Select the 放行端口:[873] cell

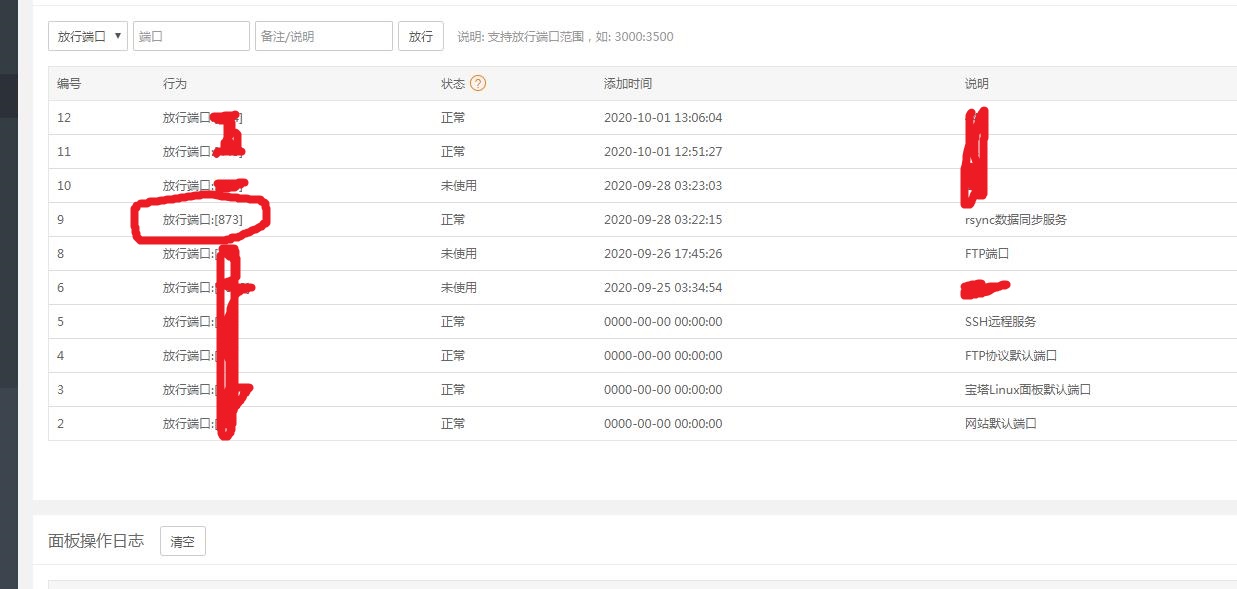[x=203, y=219]
